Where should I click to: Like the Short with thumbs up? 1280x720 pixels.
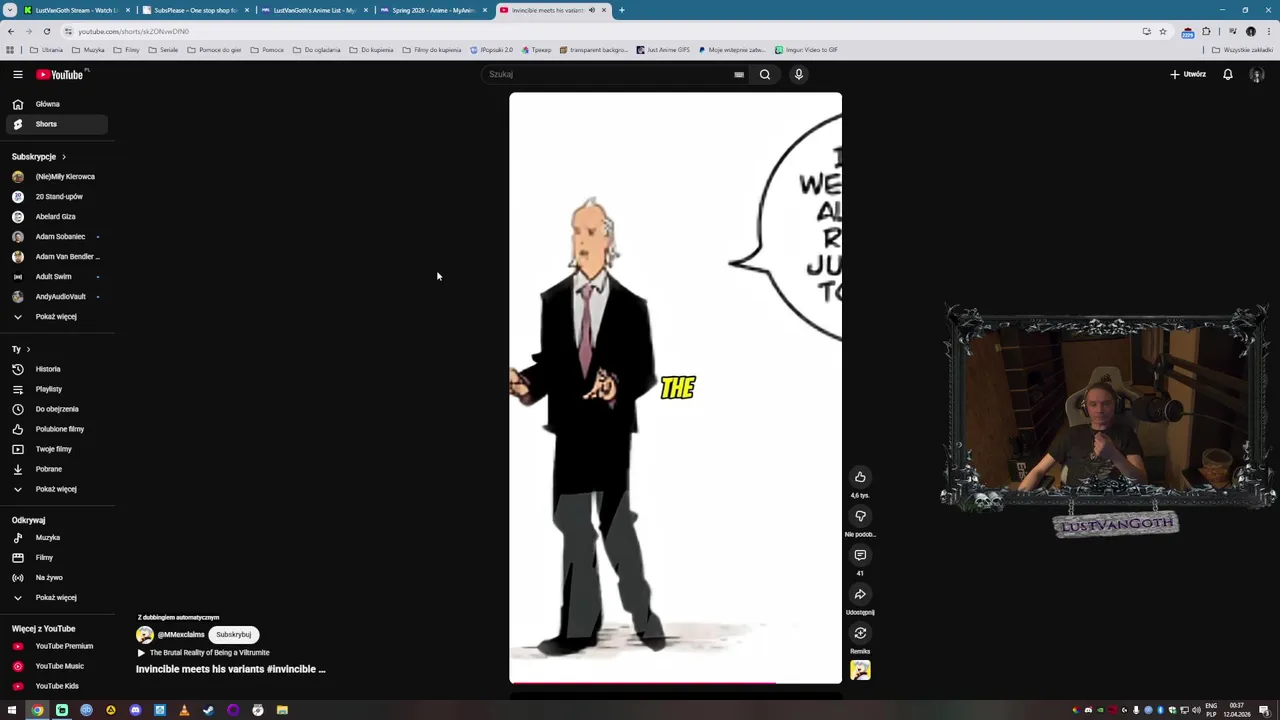[860, 477]
